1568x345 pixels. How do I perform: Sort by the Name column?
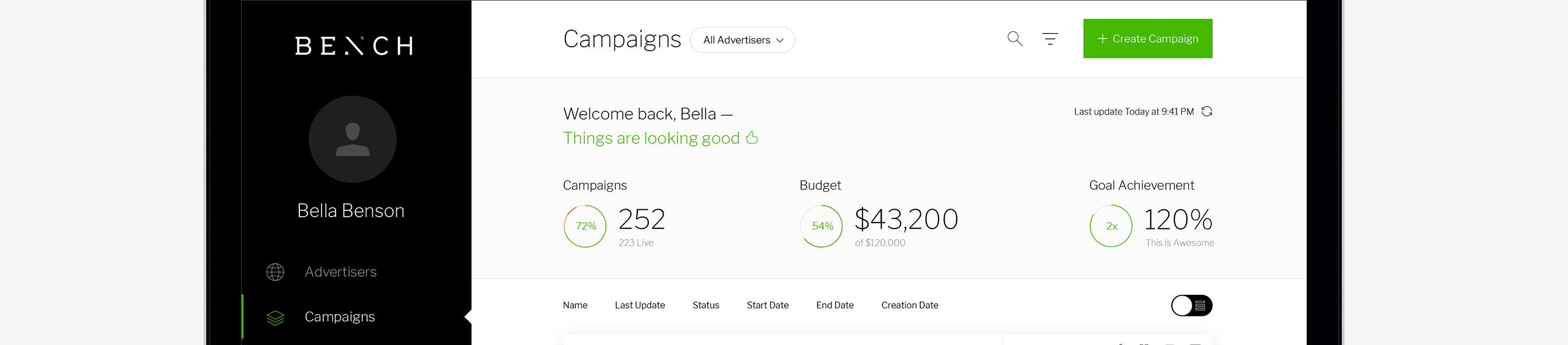click(x=575, y=305)
